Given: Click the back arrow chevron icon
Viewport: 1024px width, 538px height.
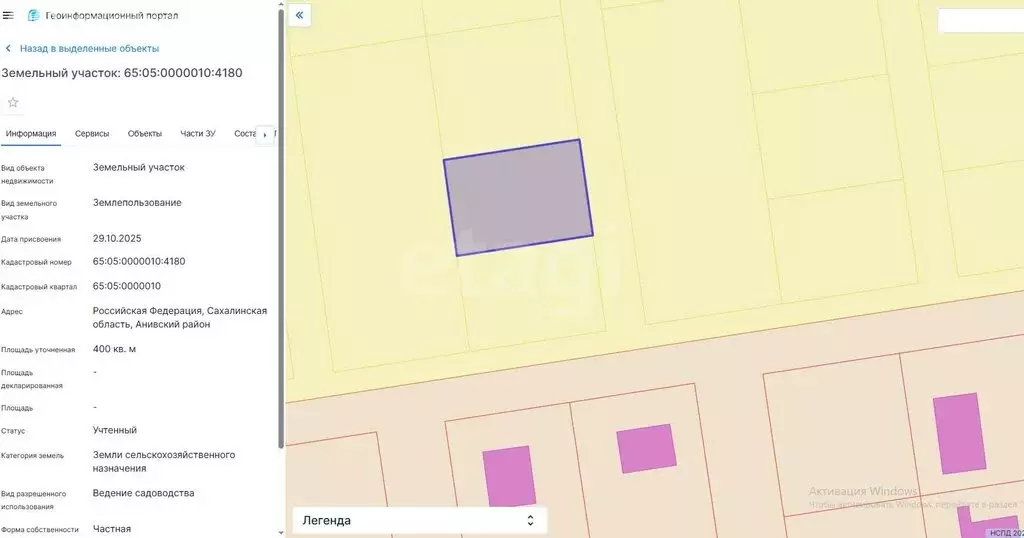Looking at the screenshot, I should pyautogui.click(x=9, y=48).
